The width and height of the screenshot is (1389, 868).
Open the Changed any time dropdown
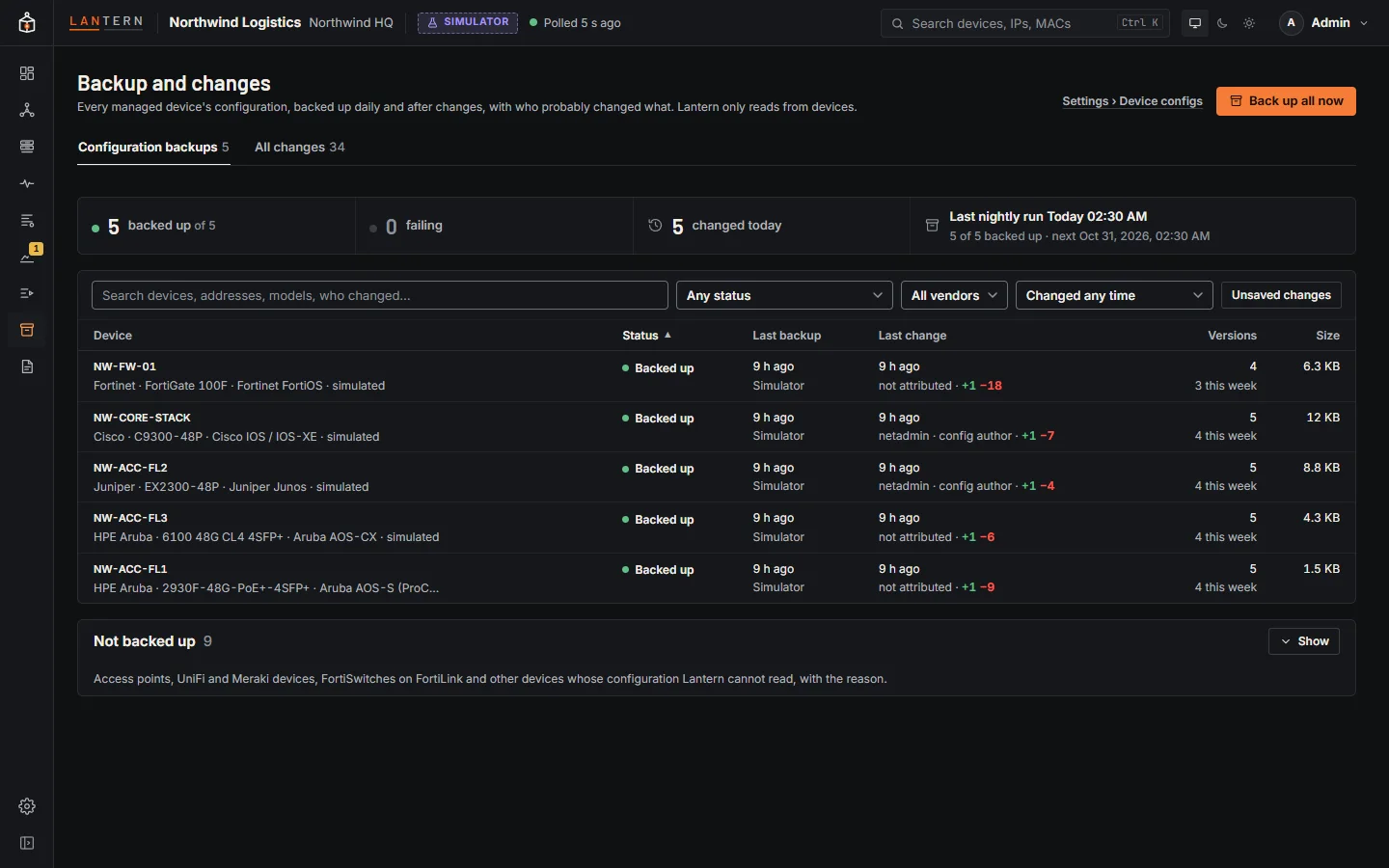pos(1114,295)
